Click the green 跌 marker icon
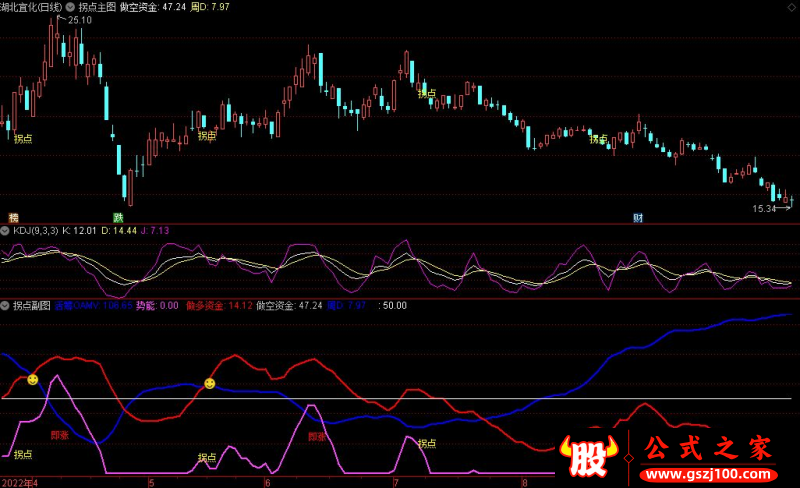The image size is (800, 488). pos(118,217)
